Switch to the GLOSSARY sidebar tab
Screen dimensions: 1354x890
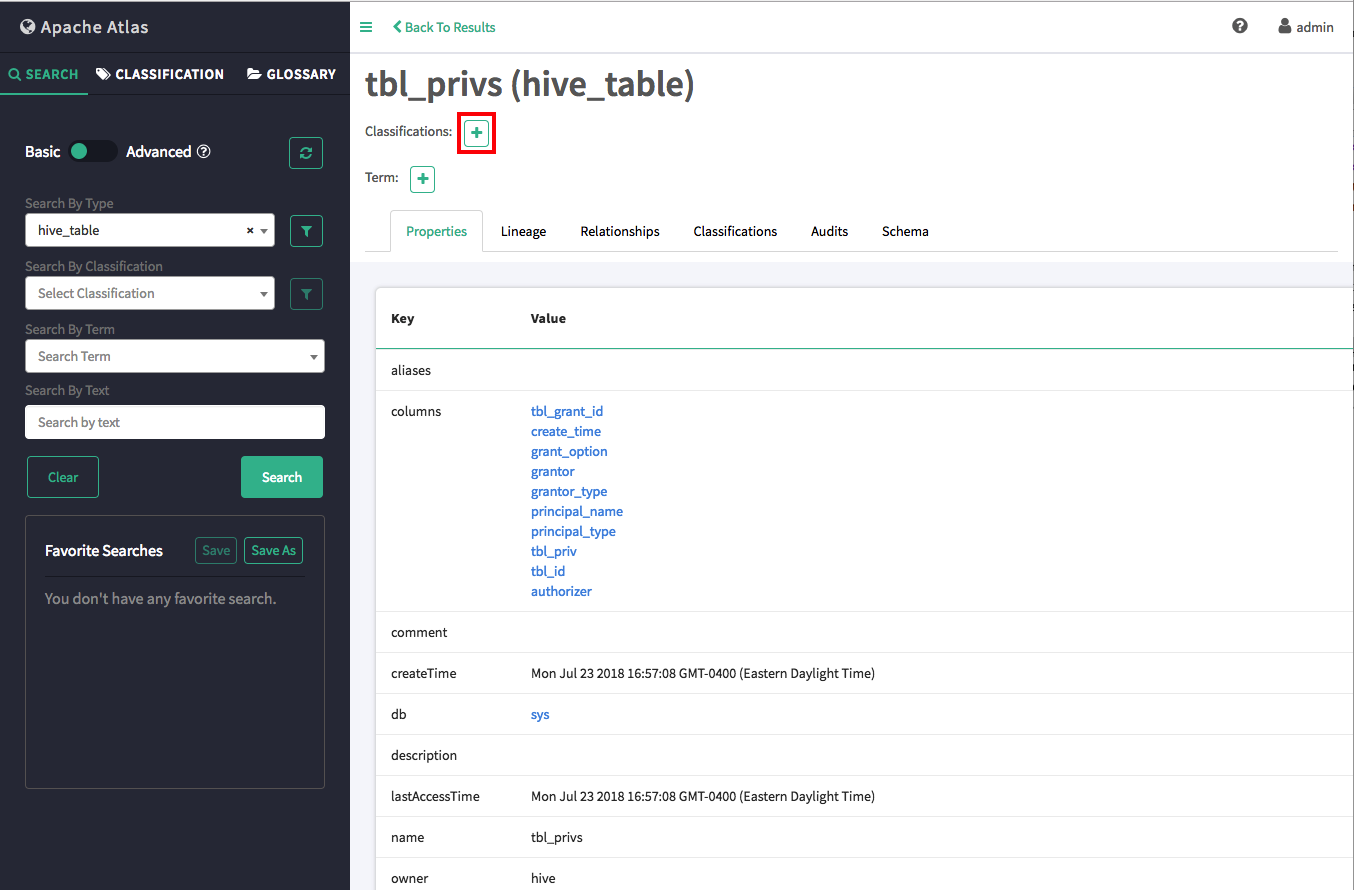coord(291,74)
